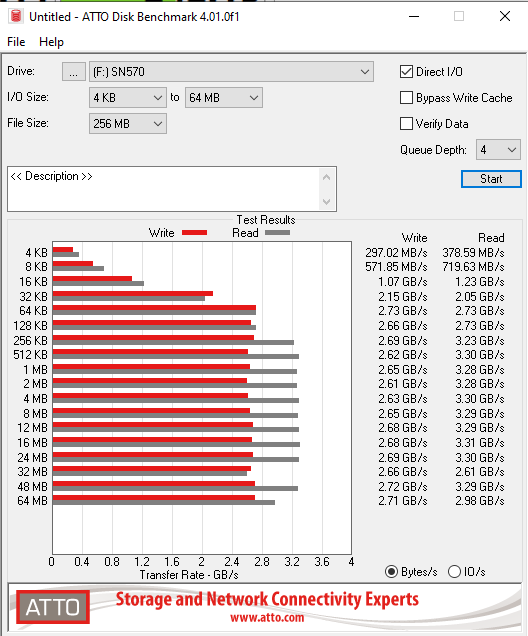Click the red Write legend swatch
The width and height of the screenshot is (528, 636).
[194, 232]
